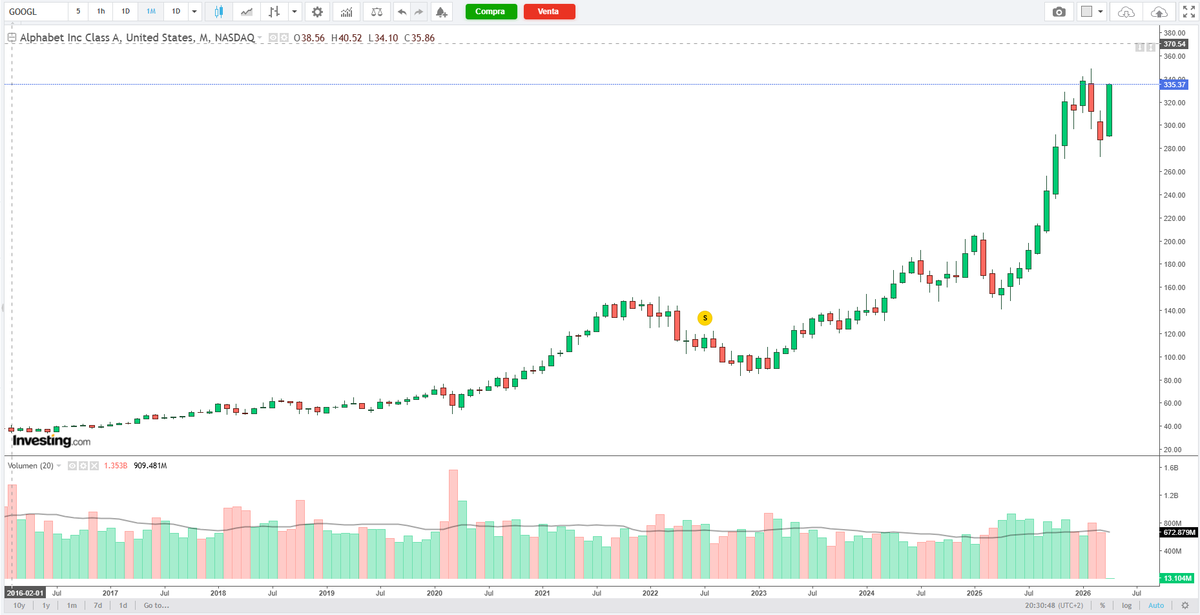Toggle Auto scale button
The image size is (1200, 615).
coord(1155,605)
